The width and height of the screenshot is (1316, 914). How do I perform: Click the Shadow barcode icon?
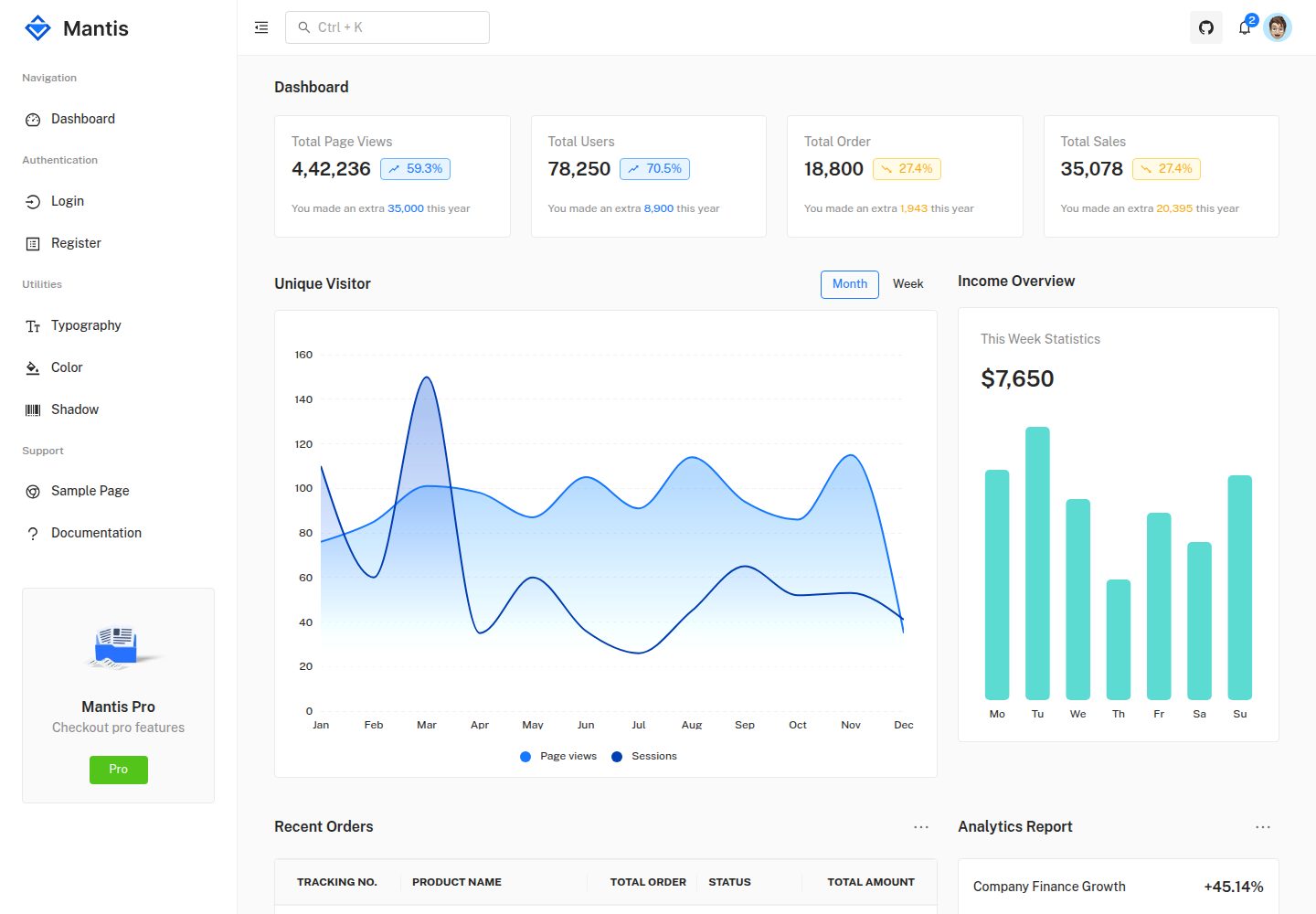click(x=33, y=410)
